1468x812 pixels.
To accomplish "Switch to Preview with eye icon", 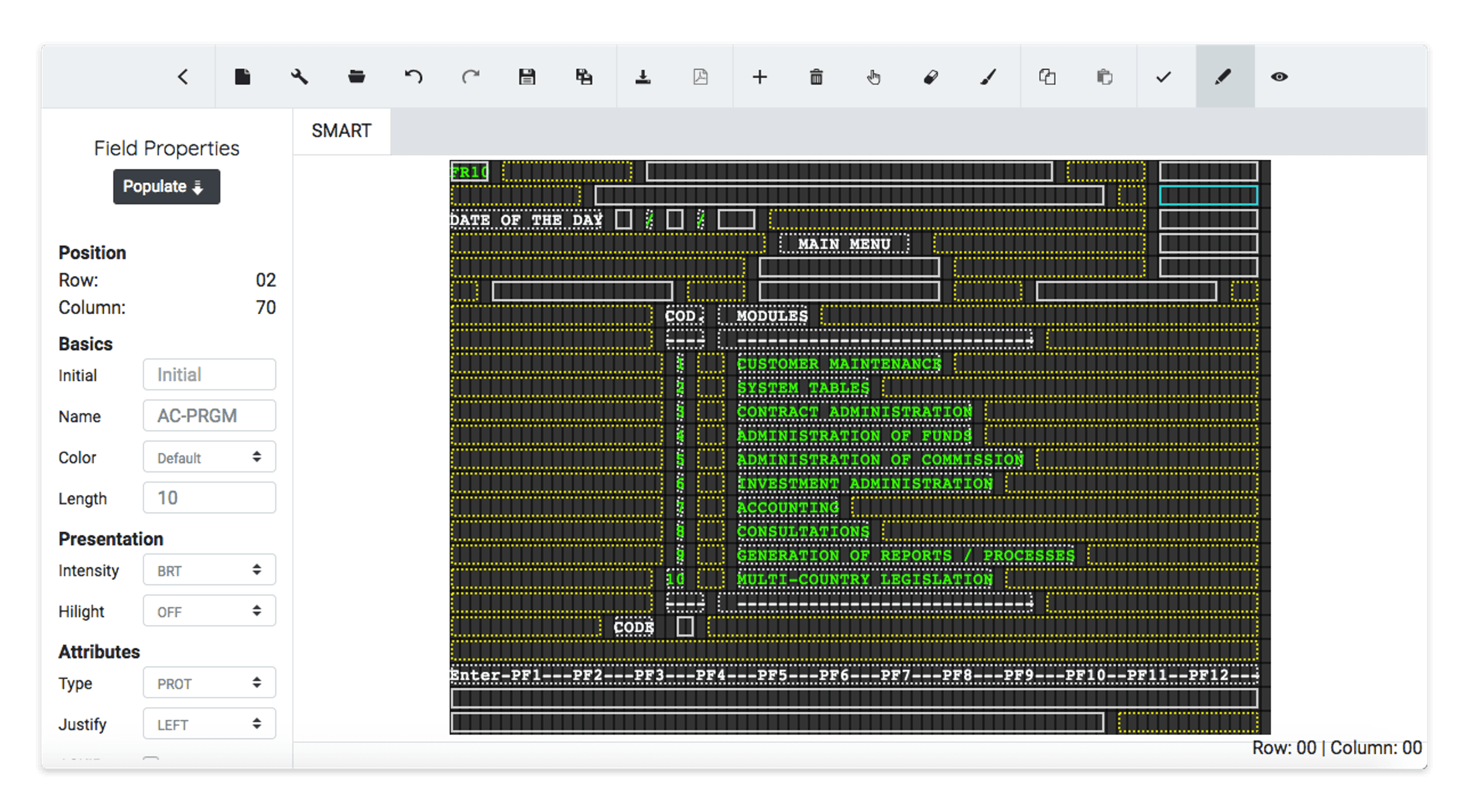I will coord(1280,77).
